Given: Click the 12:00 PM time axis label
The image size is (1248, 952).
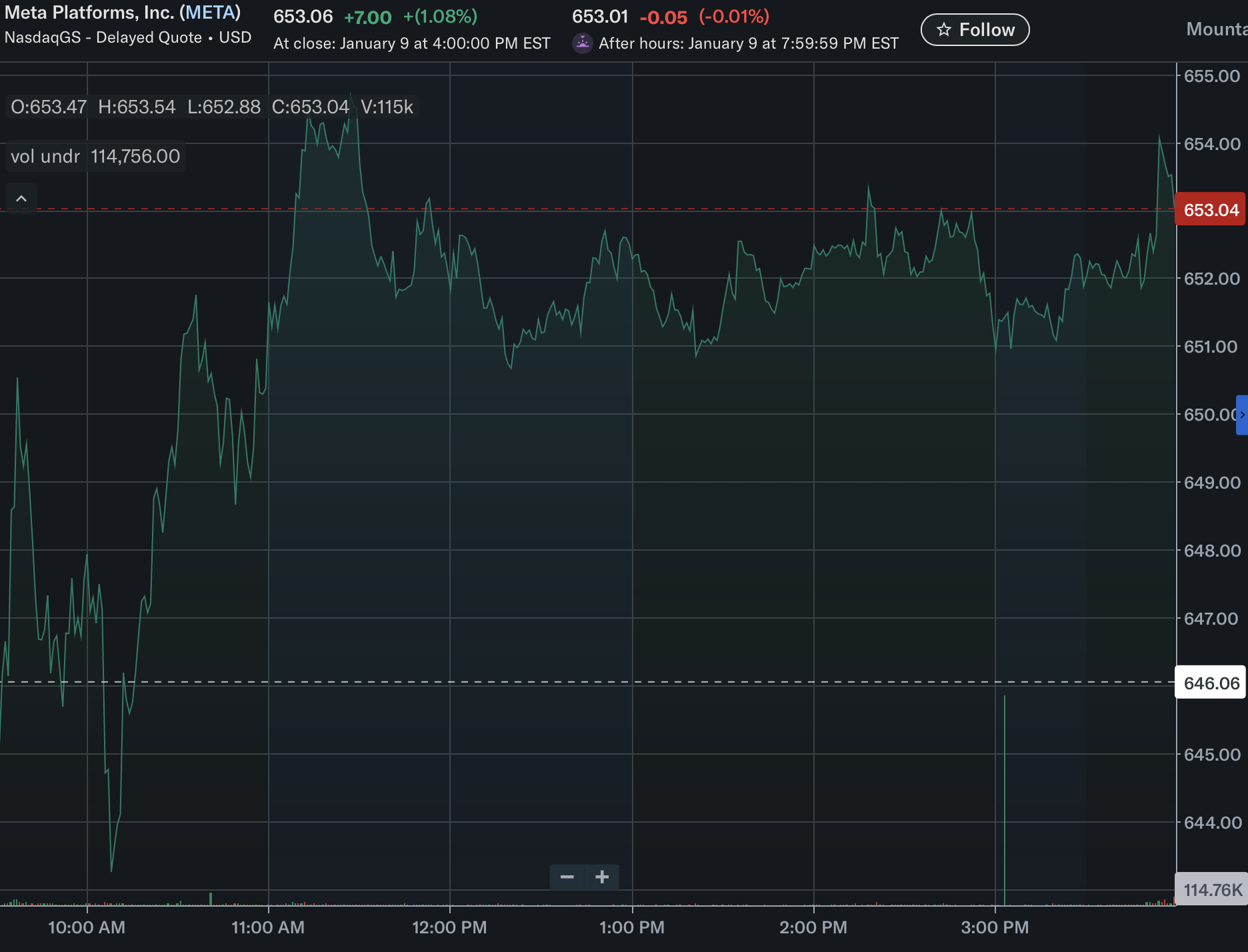Looking at the screenshot, I should 449,927.
